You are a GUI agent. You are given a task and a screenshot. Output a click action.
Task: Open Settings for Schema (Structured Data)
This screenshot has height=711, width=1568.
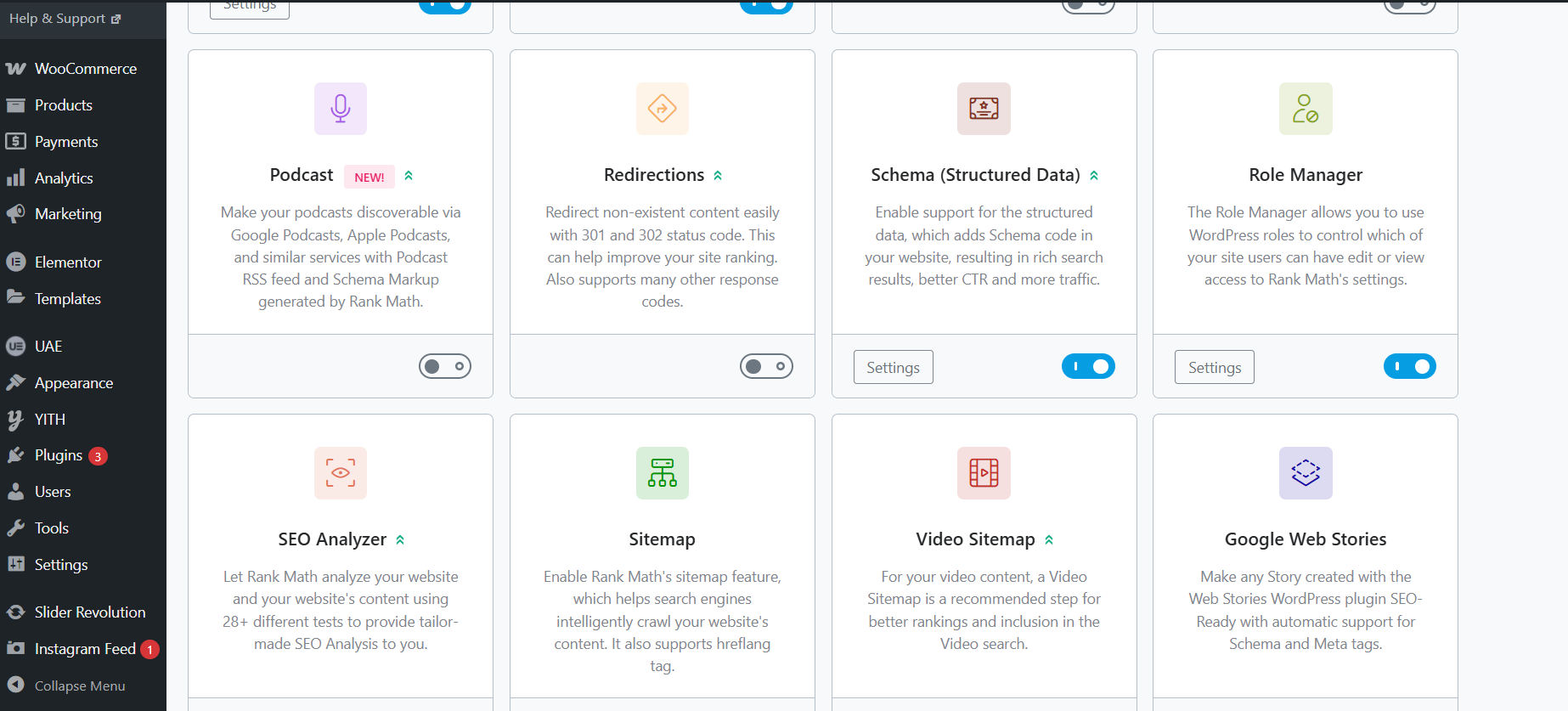pos(893,367)
